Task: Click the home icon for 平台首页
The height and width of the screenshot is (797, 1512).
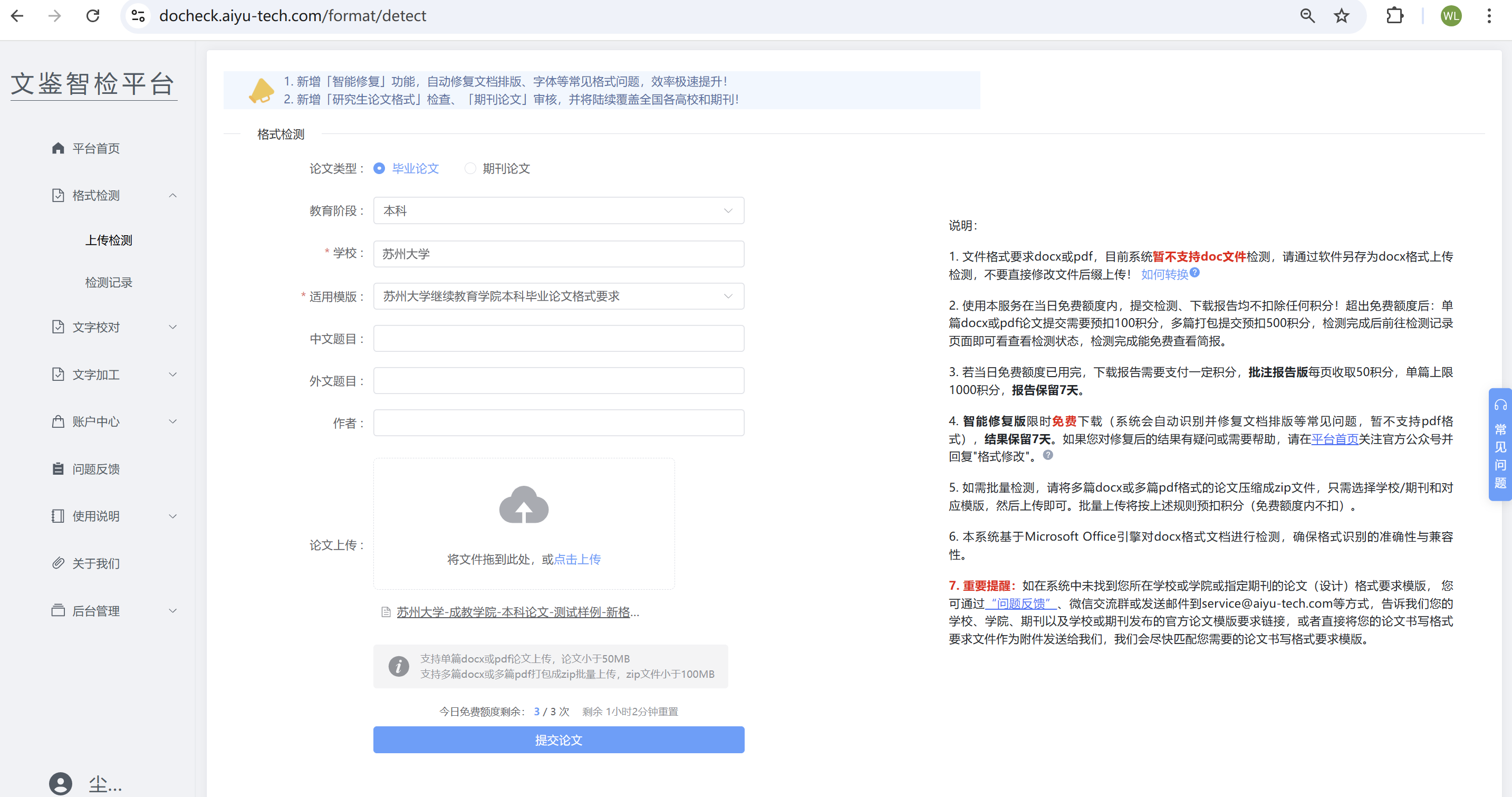Action: 57,148
